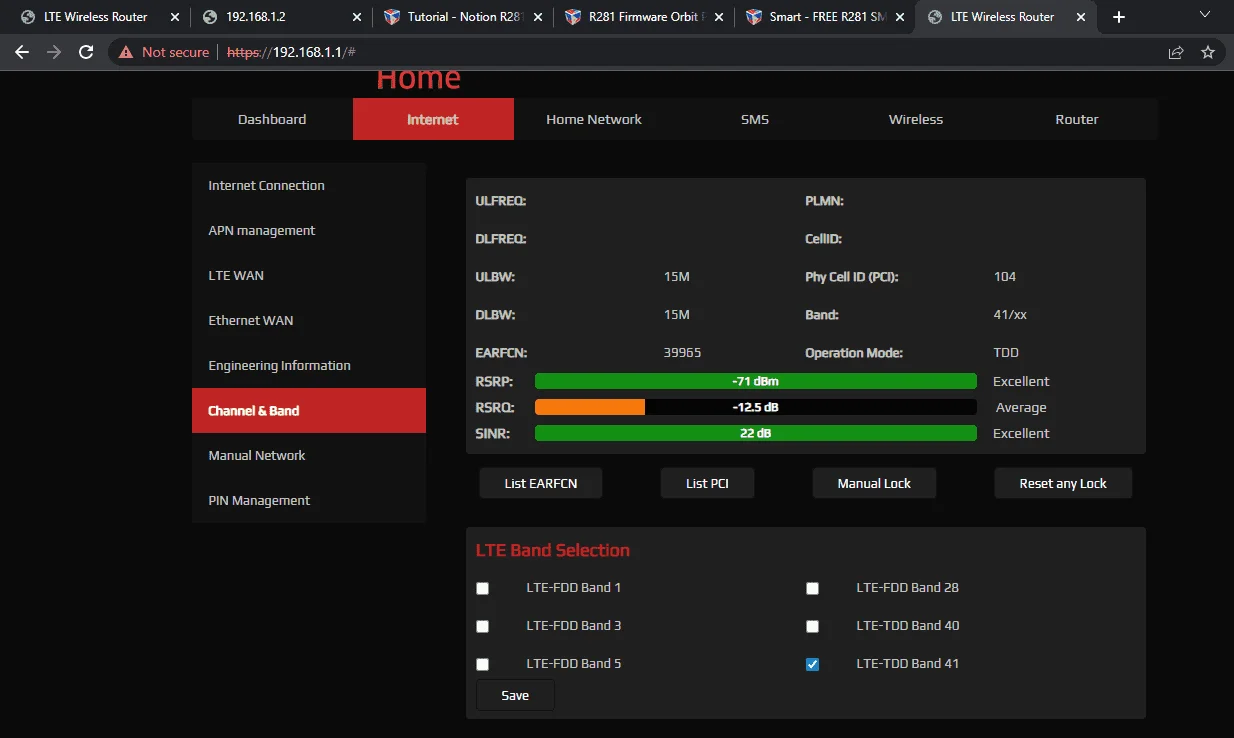Click the List PCI button

click(707, 483)
